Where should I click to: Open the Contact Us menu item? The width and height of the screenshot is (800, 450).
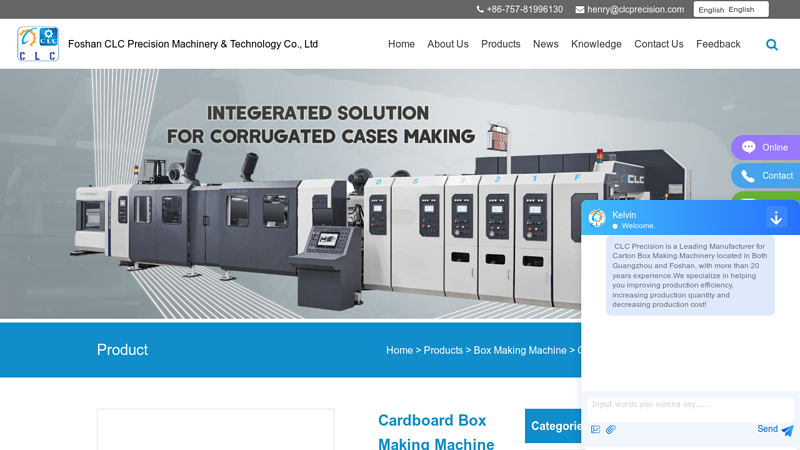coord(659,44)
